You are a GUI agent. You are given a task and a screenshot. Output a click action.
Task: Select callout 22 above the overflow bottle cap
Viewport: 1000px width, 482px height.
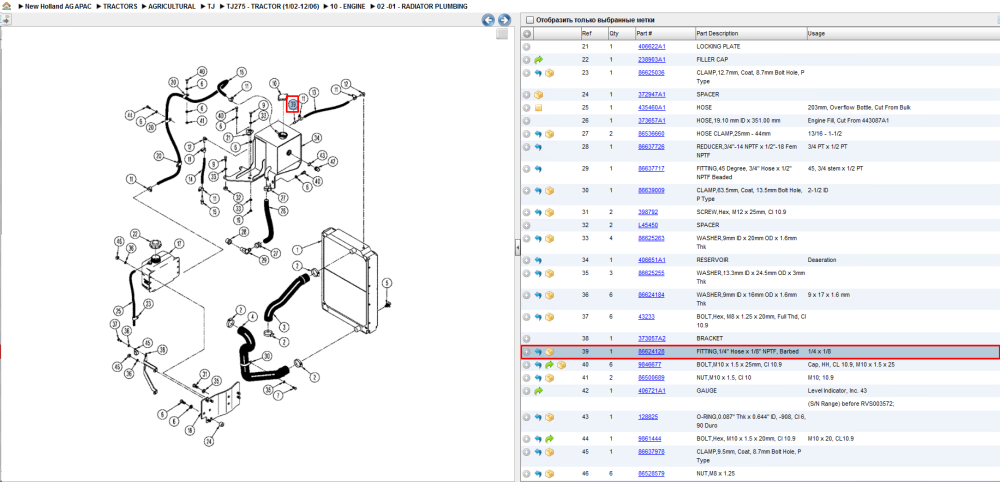coord(135,233)
